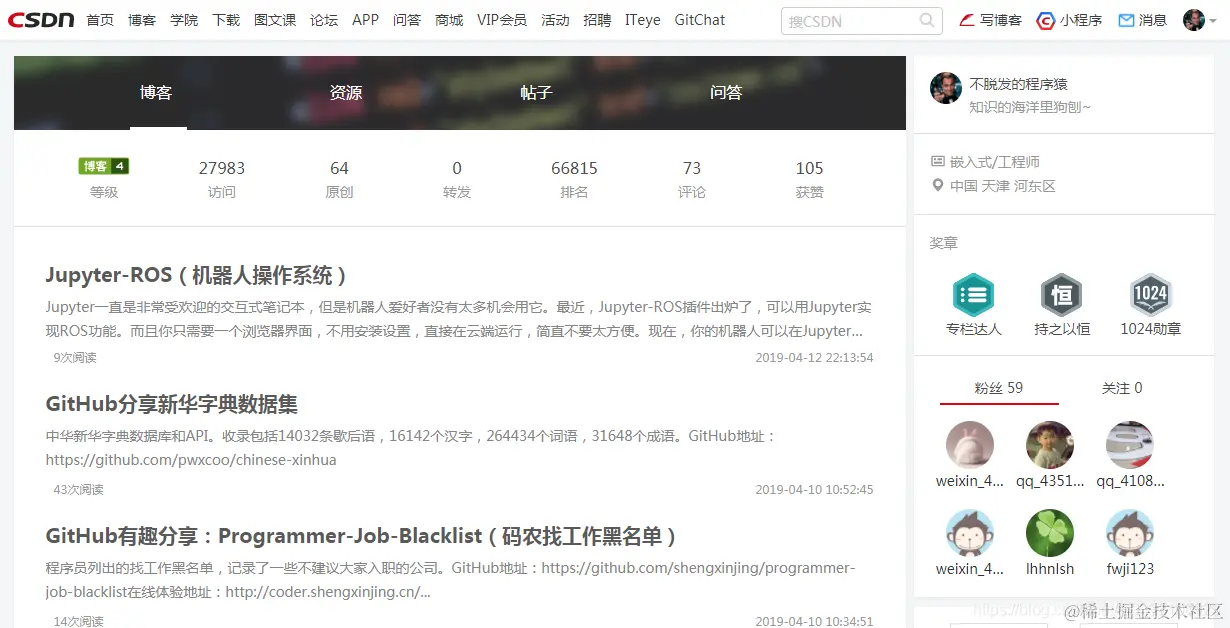
Task: Open VIP会员 in top navigation
Action: click(x=502, y=20)
